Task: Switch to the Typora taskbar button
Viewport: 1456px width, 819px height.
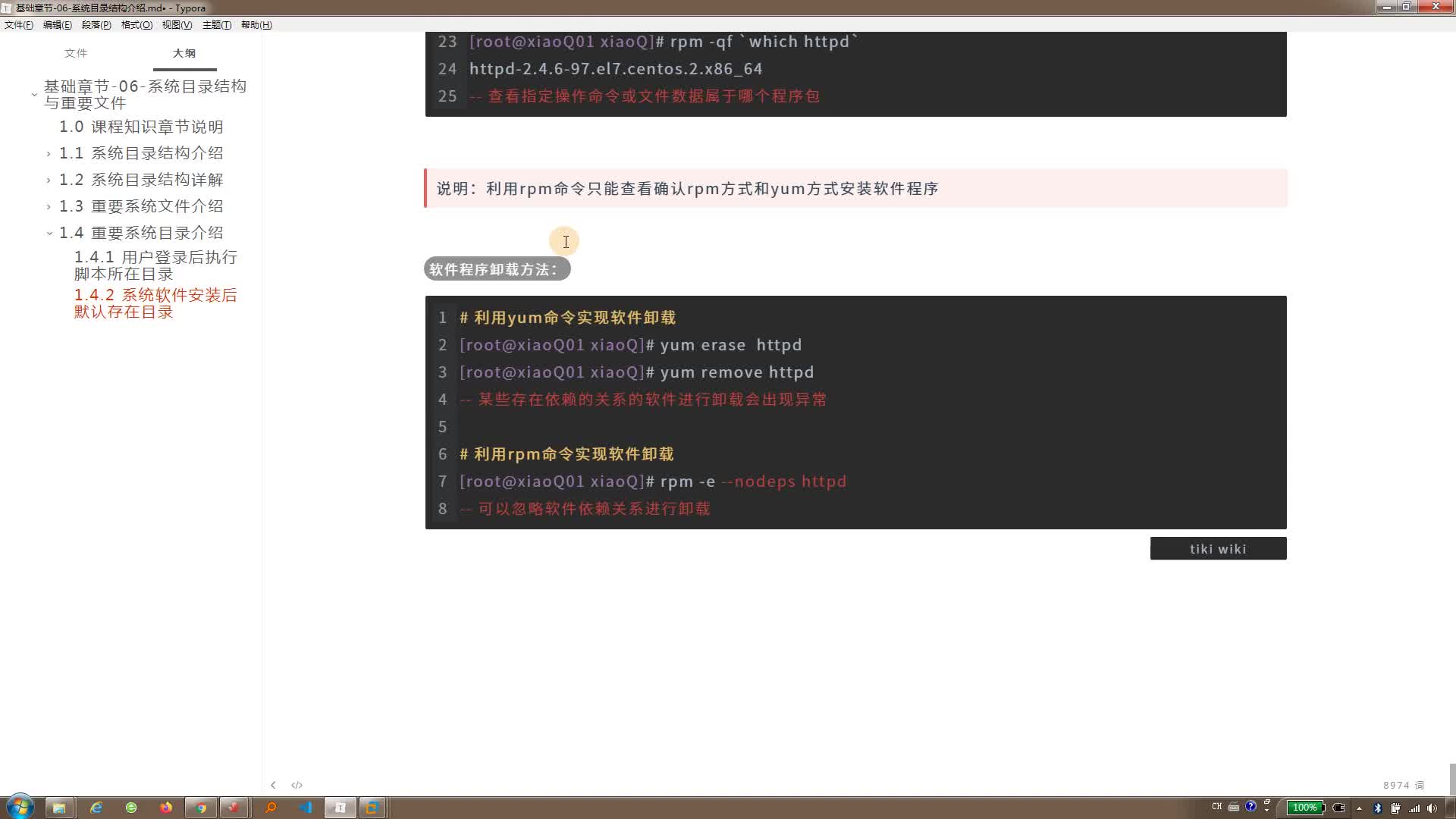Action: point(340,808)
